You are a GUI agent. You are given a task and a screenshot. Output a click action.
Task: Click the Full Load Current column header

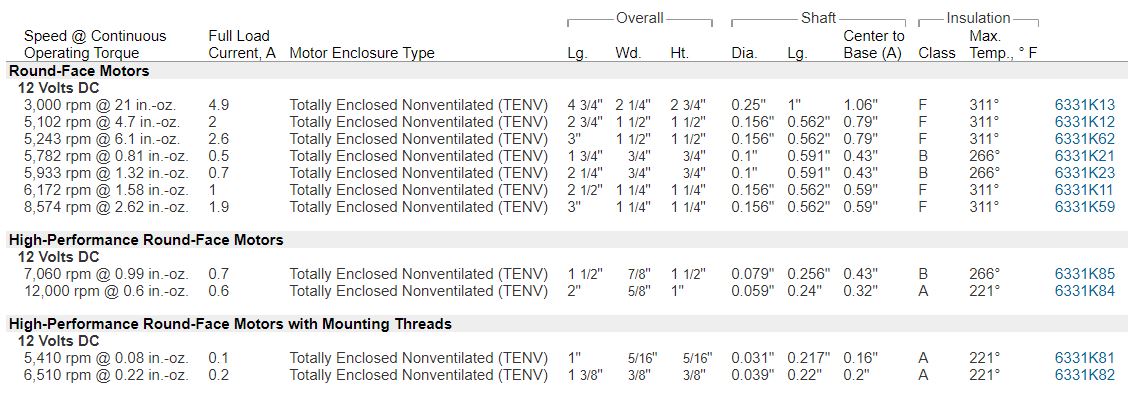pos(242,45)
